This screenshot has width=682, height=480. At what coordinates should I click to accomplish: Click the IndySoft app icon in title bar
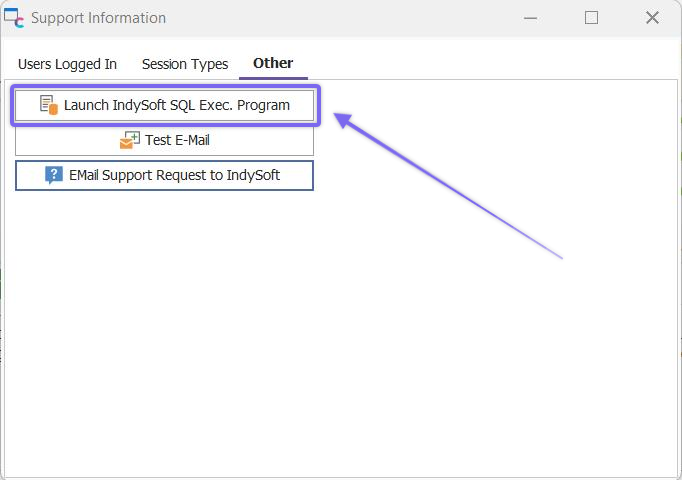pos(14,18)
